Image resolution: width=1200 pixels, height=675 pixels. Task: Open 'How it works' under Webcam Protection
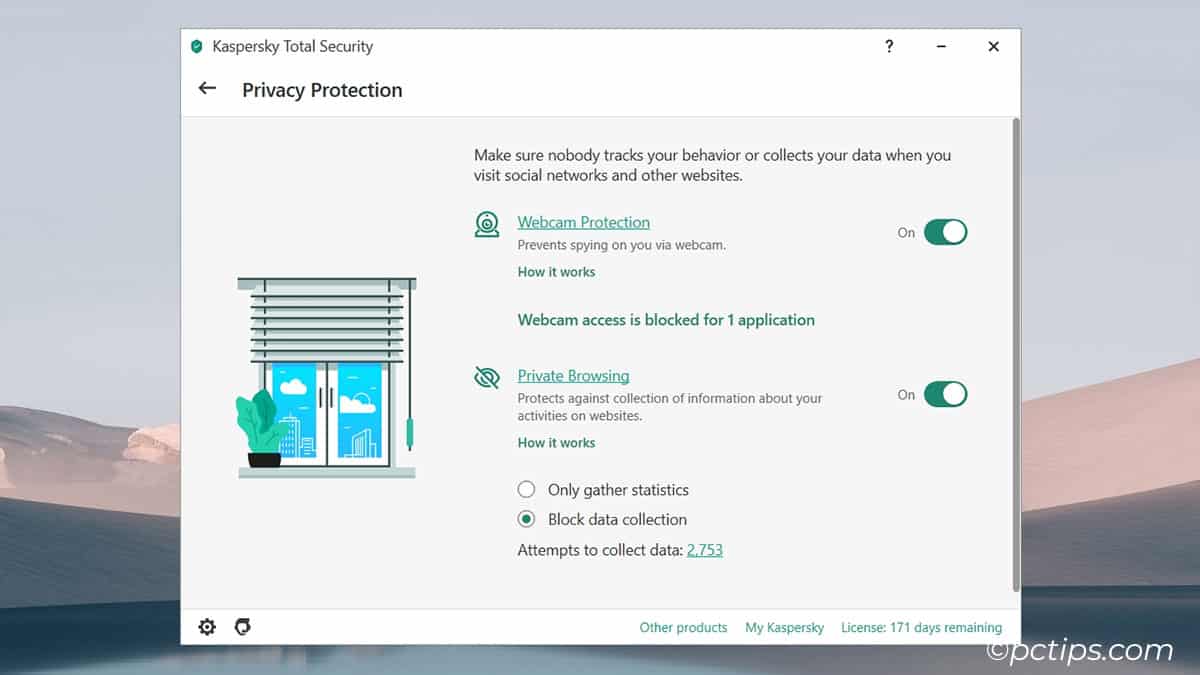pyautogui.click(x=556, y=271)
